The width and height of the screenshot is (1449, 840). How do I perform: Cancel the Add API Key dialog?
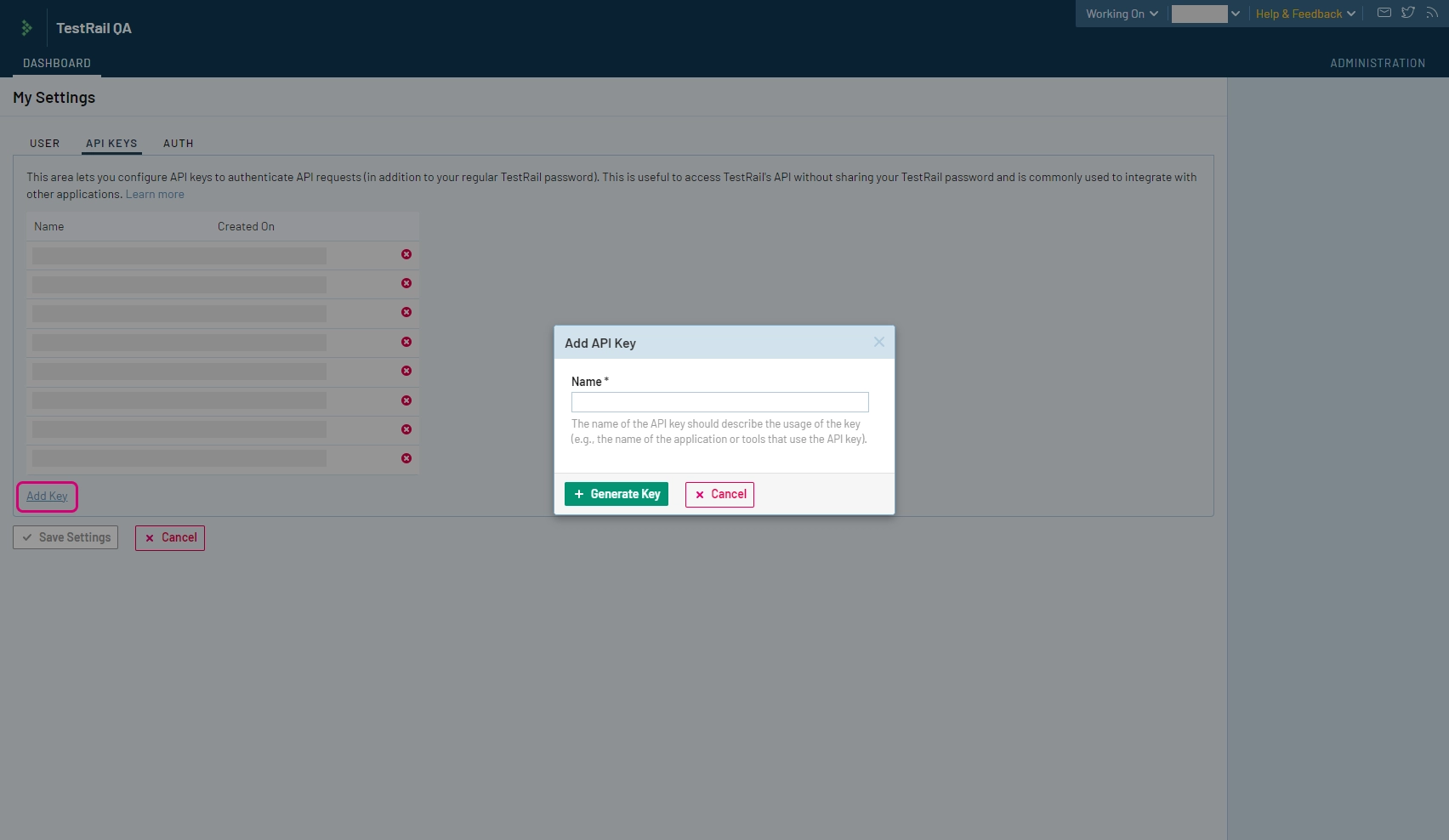pos(719,494)
